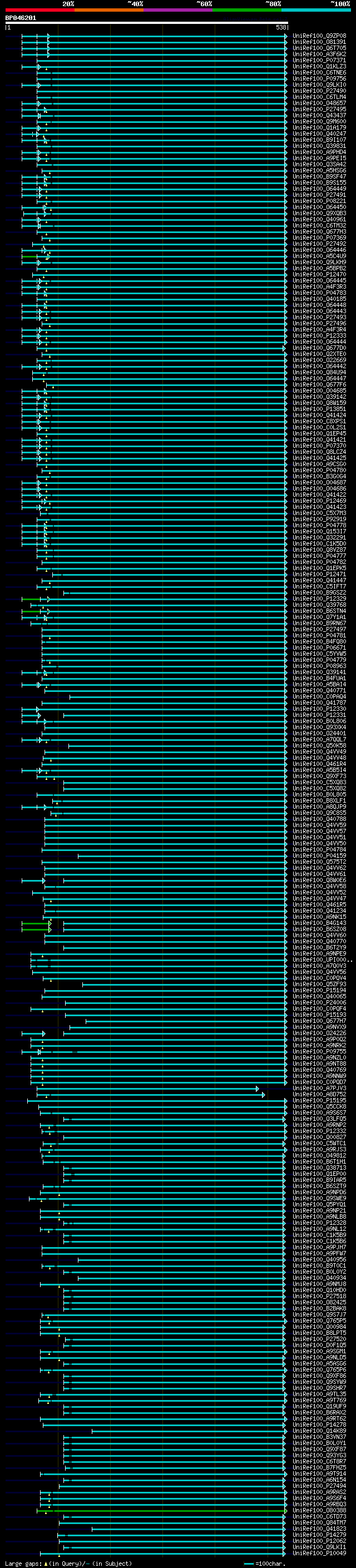Click the purple ~60% identity legend bar

click(x=177, y=10)
